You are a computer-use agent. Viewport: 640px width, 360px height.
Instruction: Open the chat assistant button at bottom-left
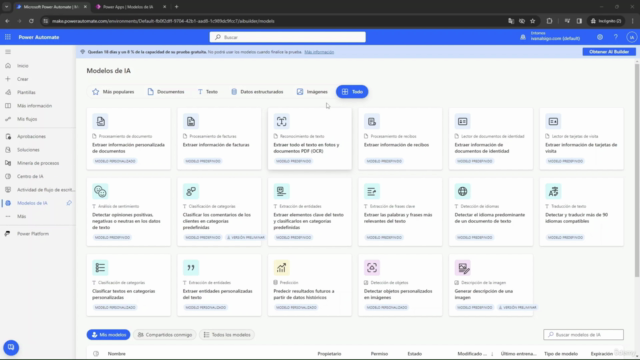(11, 347)
